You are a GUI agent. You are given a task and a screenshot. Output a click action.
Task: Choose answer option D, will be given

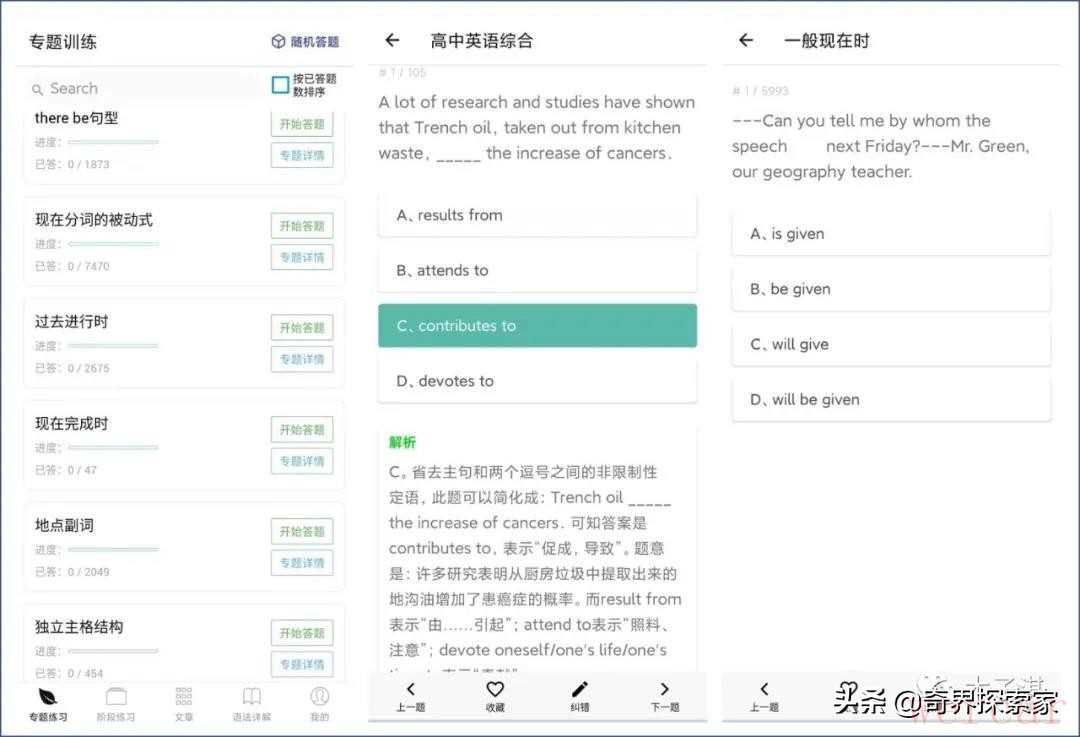click(891, 400)
